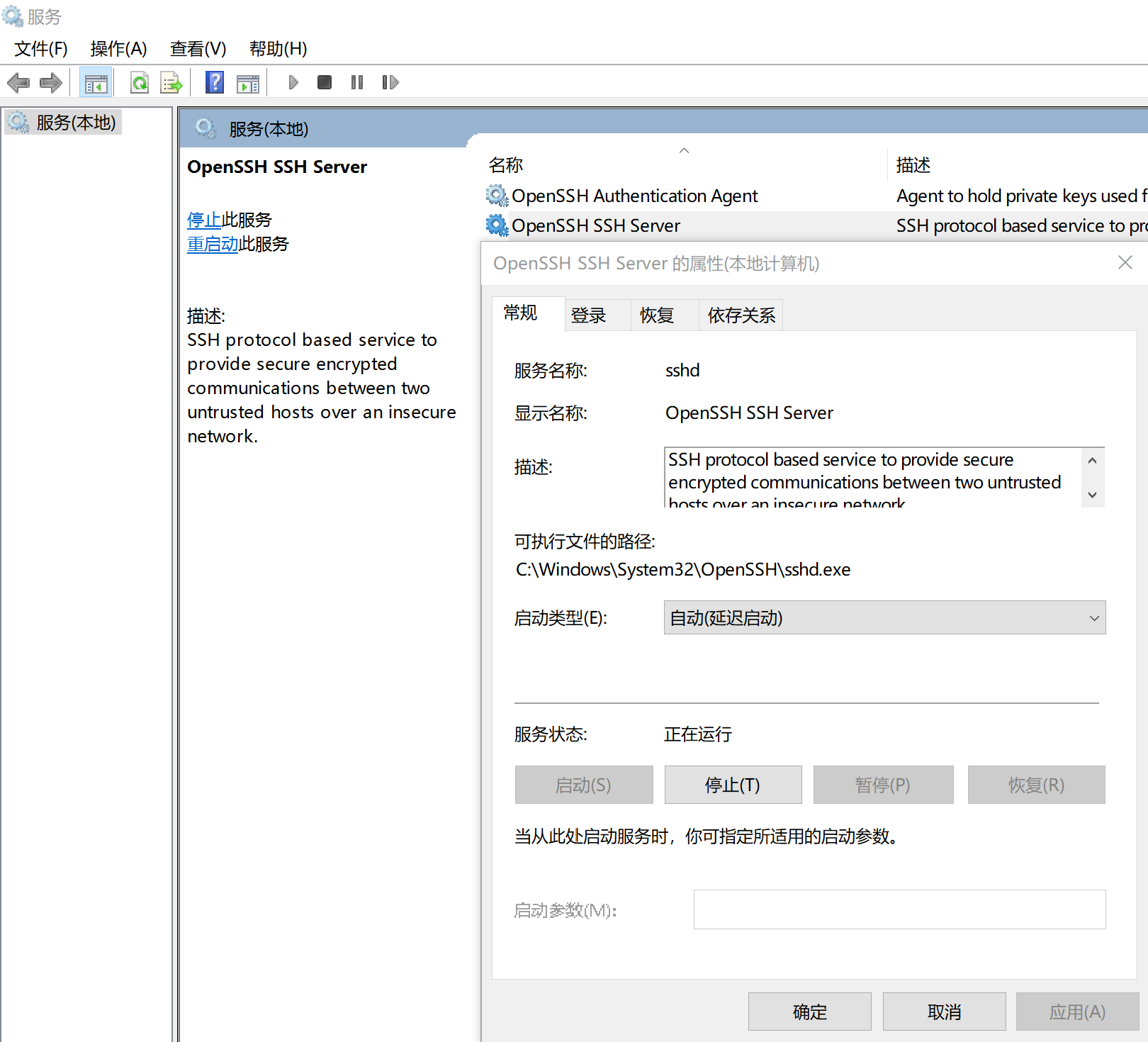Image resolution: width=1148 pixels, height=1042 pixels.
Task: Close the OpenSSH SSH Server properties dialog
Action: [1125, 263]
